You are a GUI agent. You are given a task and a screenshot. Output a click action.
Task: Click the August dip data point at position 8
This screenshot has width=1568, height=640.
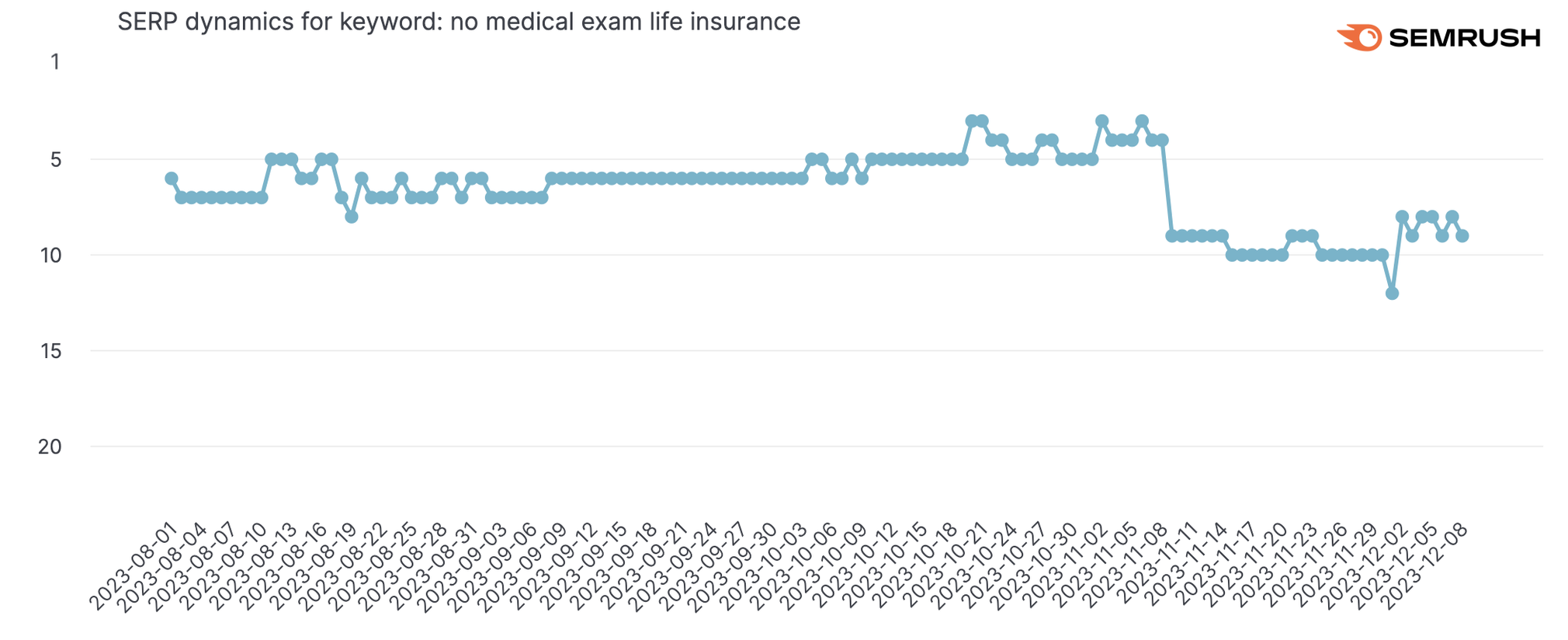pyautogui.click(x=352, y=217)
